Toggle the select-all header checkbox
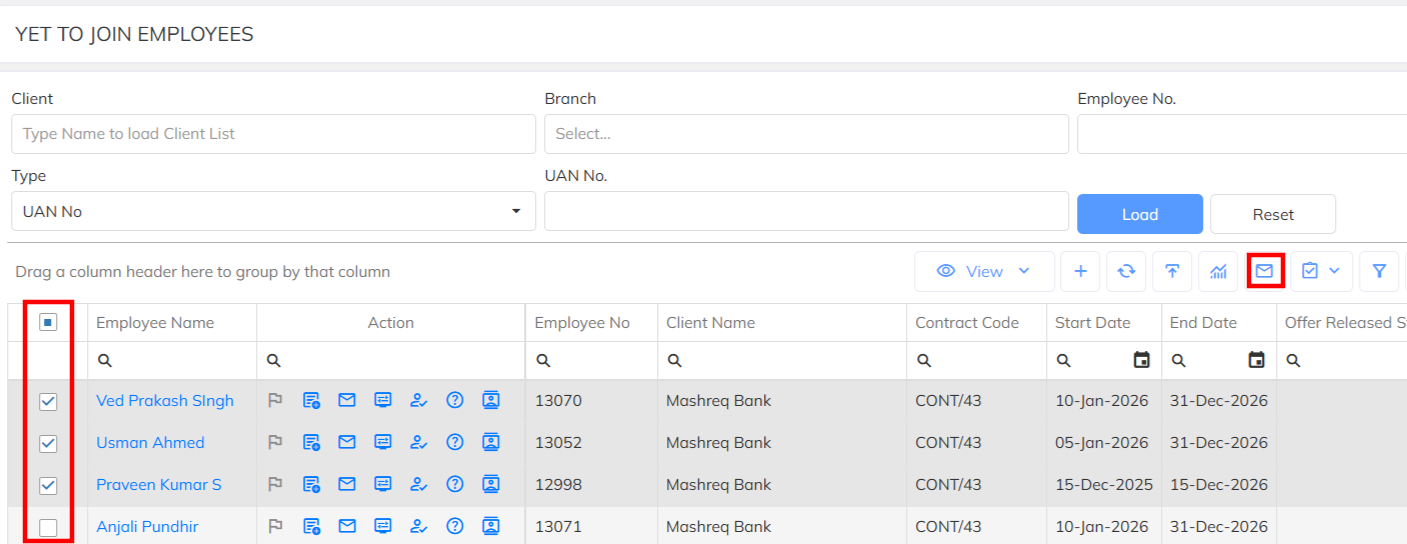The height and width of the screenshot is (544, 1407). 48,323
